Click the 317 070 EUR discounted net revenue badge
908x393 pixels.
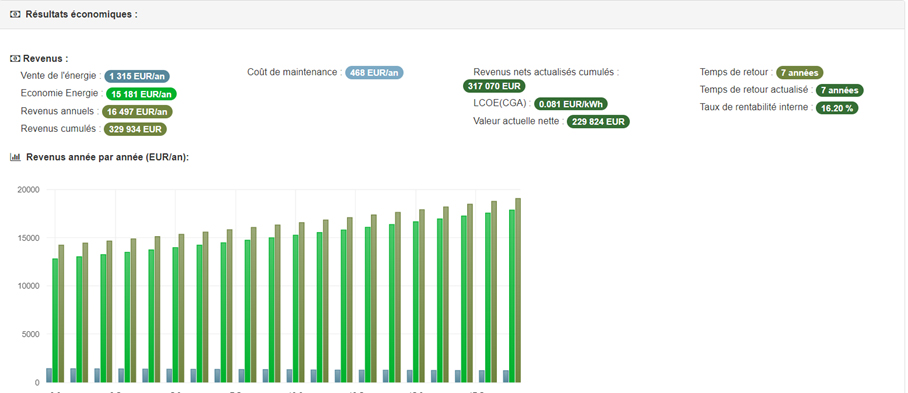pyautogui.click(x=494, y=86)
